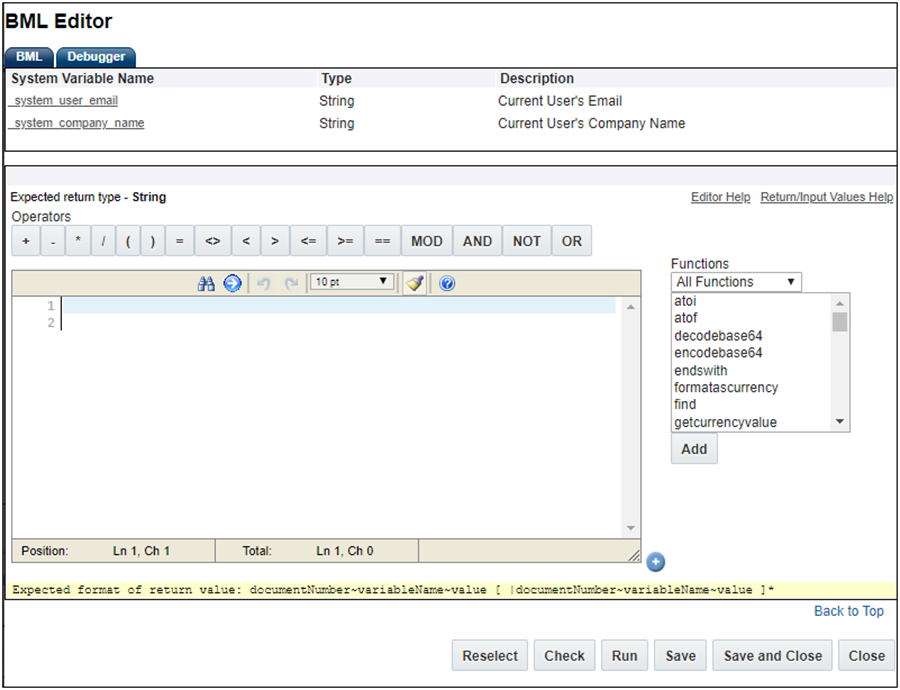Click the Check button

coord(564,656)
